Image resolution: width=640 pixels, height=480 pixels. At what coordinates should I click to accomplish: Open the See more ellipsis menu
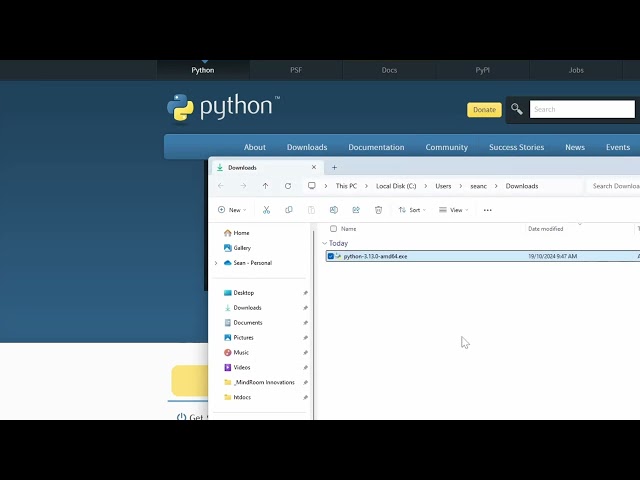pyautogui.click(x=487, y=210)
